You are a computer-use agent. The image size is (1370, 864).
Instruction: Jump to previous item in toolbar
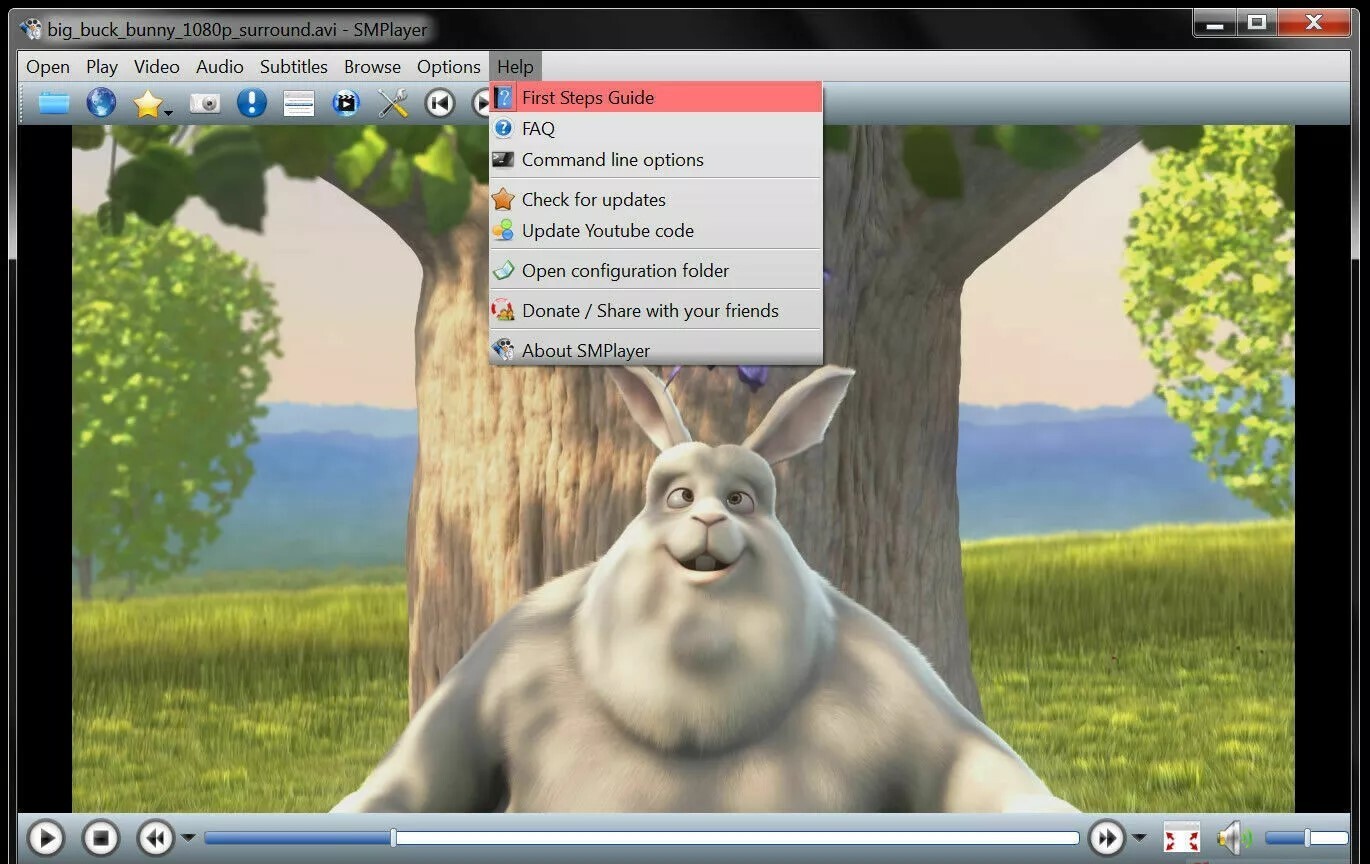pyautogui.click(x=440, y=103)
